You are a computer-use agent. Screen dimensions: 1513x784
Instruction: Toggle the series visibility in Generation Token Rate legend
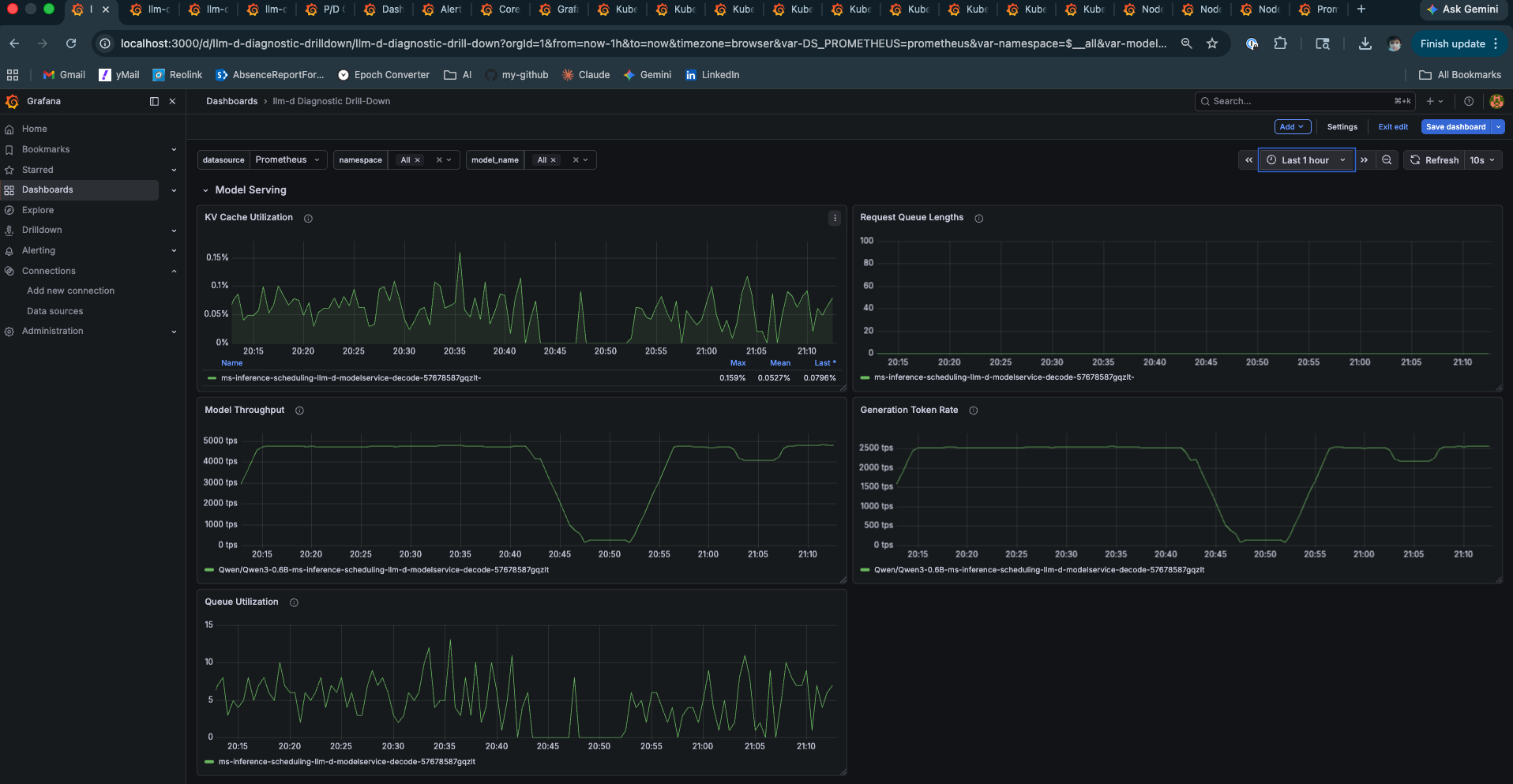click(1040, 569)
